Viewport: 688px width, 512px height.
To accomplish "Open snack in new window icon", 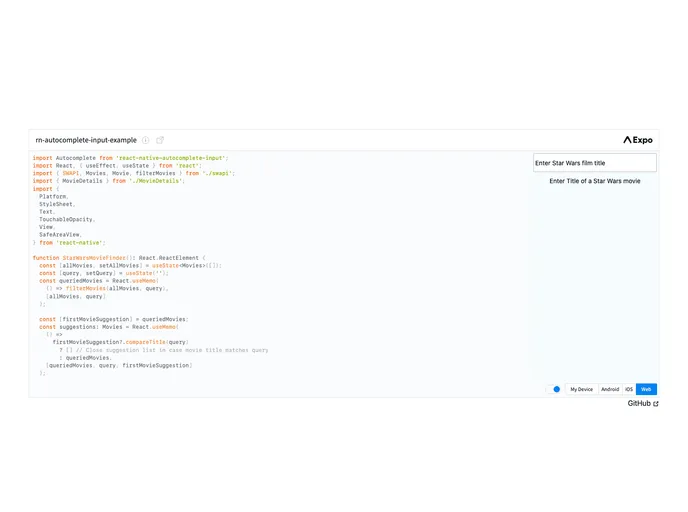I will (x=160, y=140).
